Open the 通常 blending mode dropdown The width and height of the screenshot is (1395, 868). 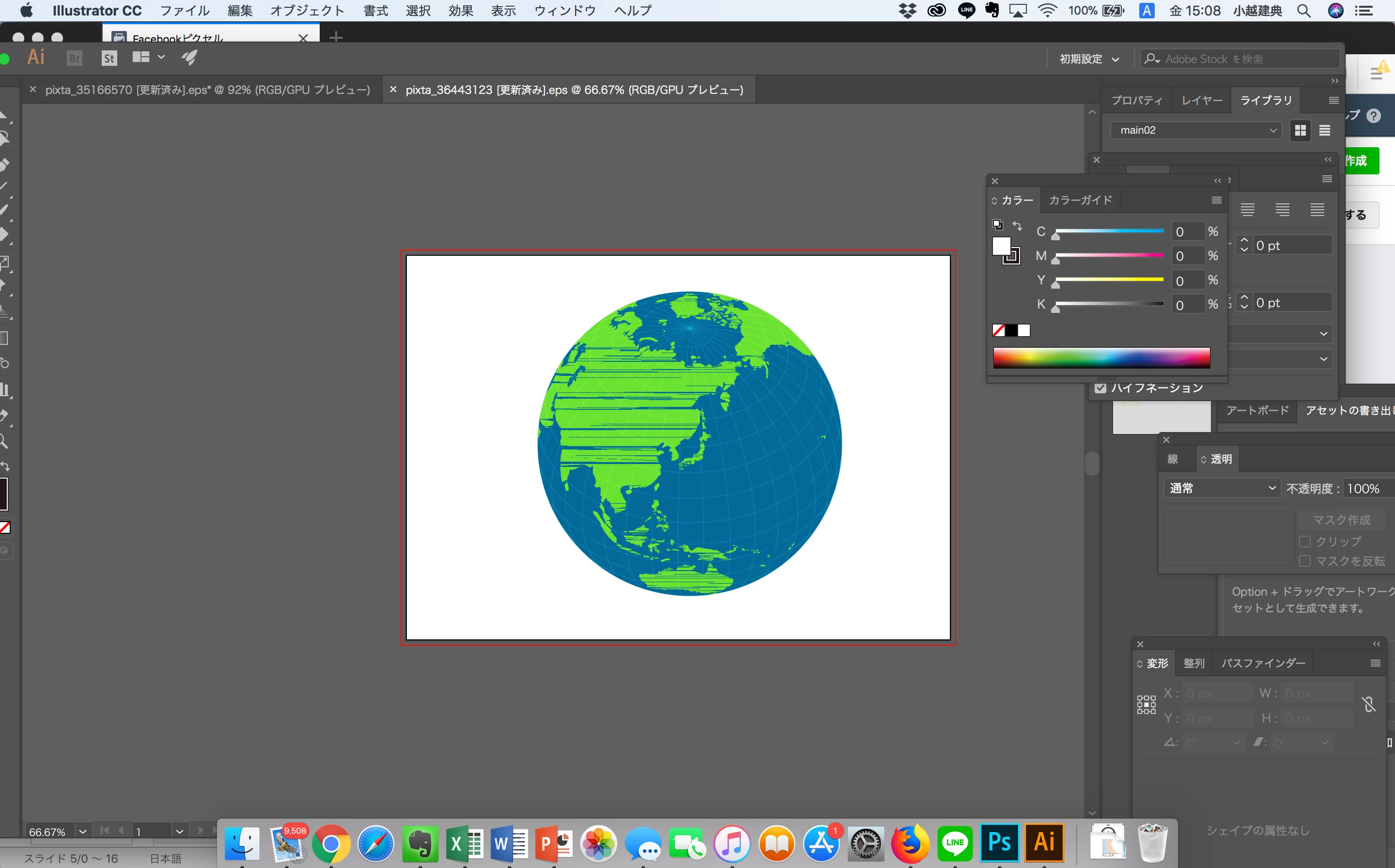1222,488
